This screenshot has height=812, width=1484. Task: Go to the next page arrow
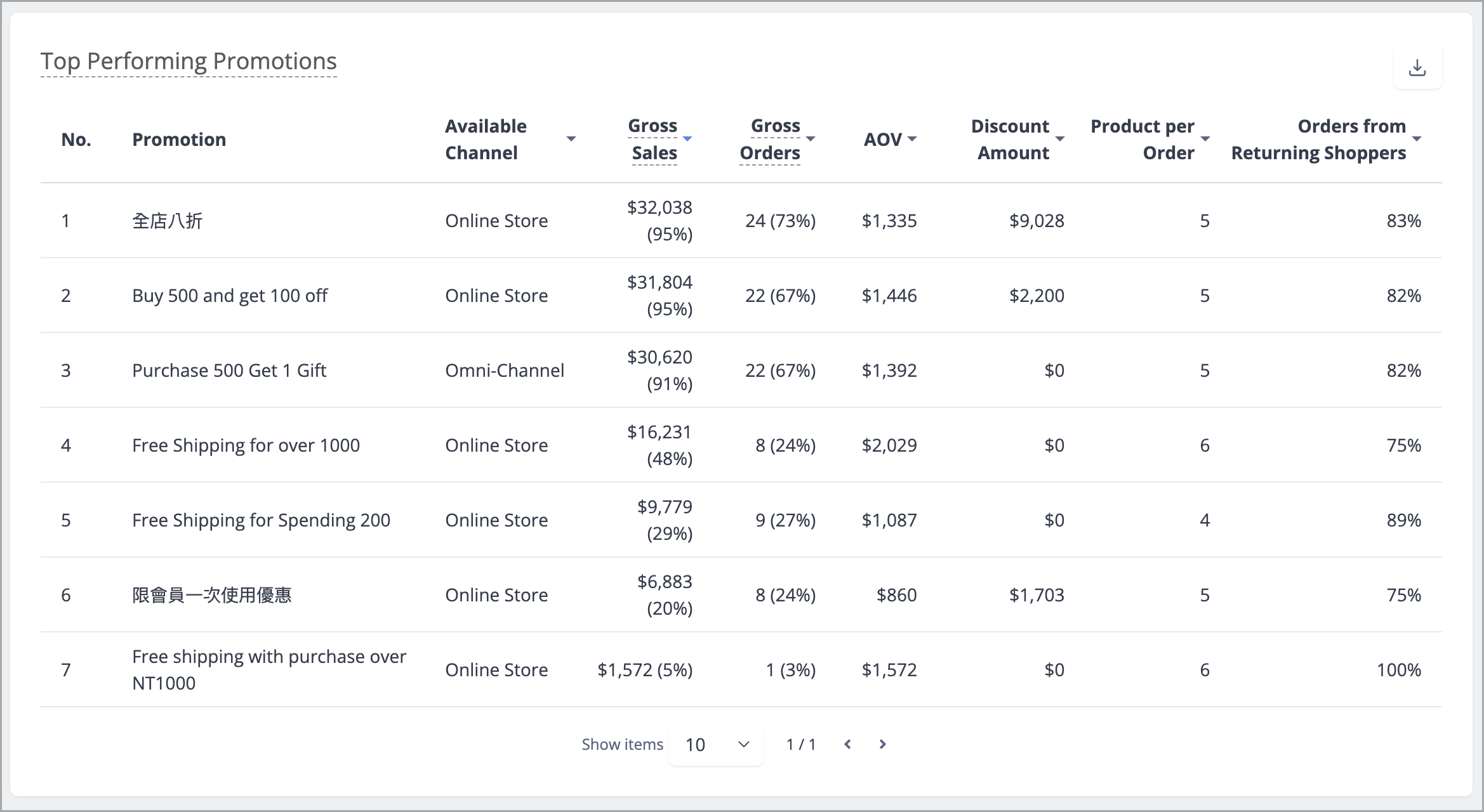click(x=882, y=744)
